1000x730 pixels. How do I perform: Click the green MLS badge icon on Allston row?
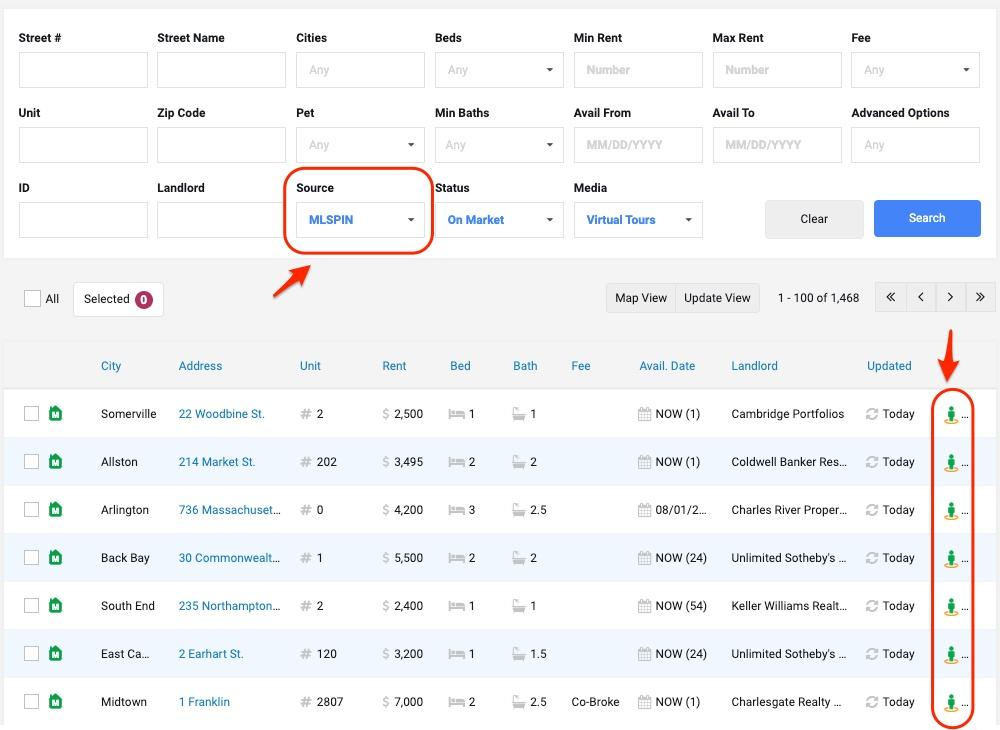coord(56,462)
